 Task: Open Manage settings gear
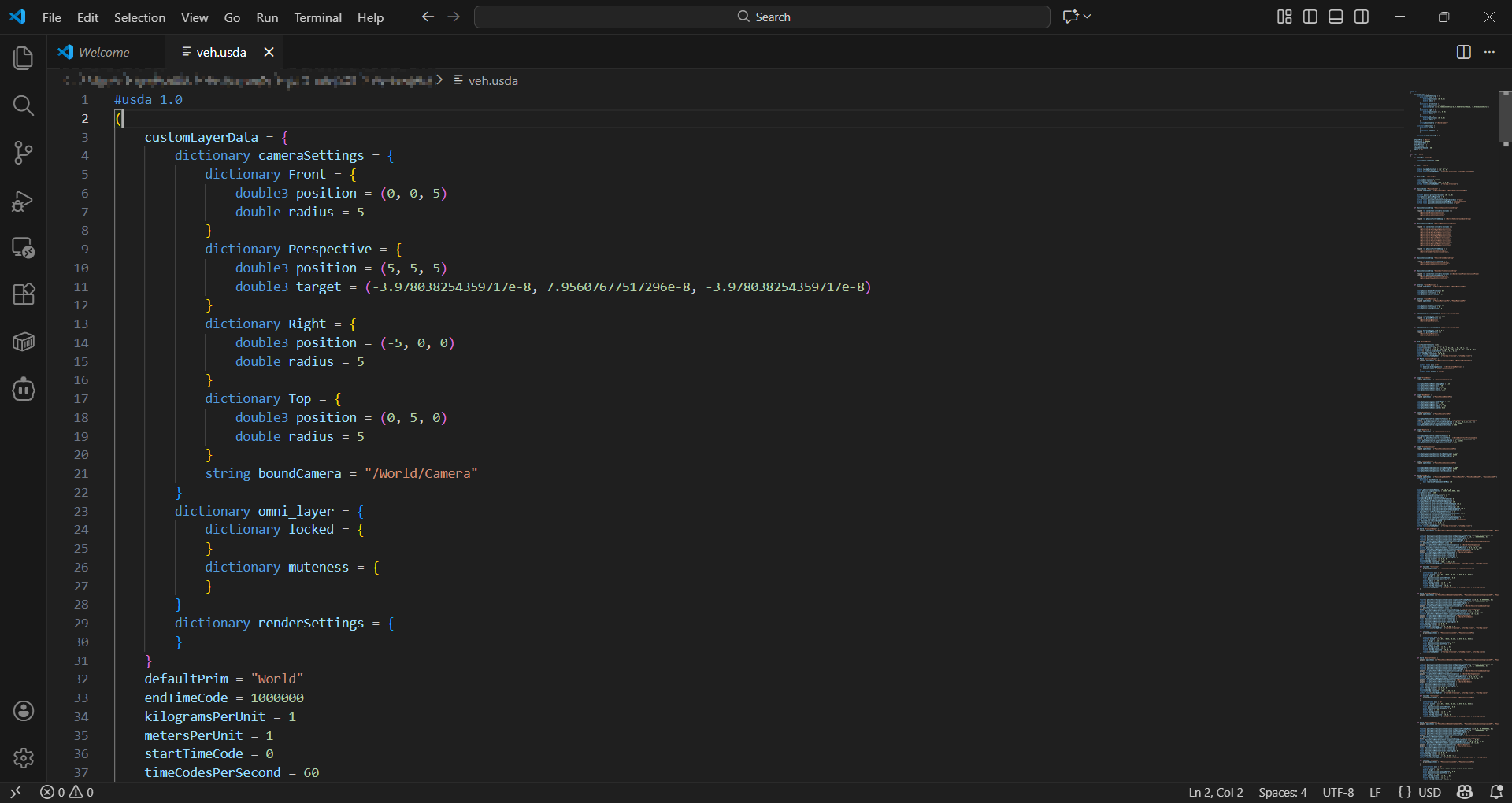point(24,758)
